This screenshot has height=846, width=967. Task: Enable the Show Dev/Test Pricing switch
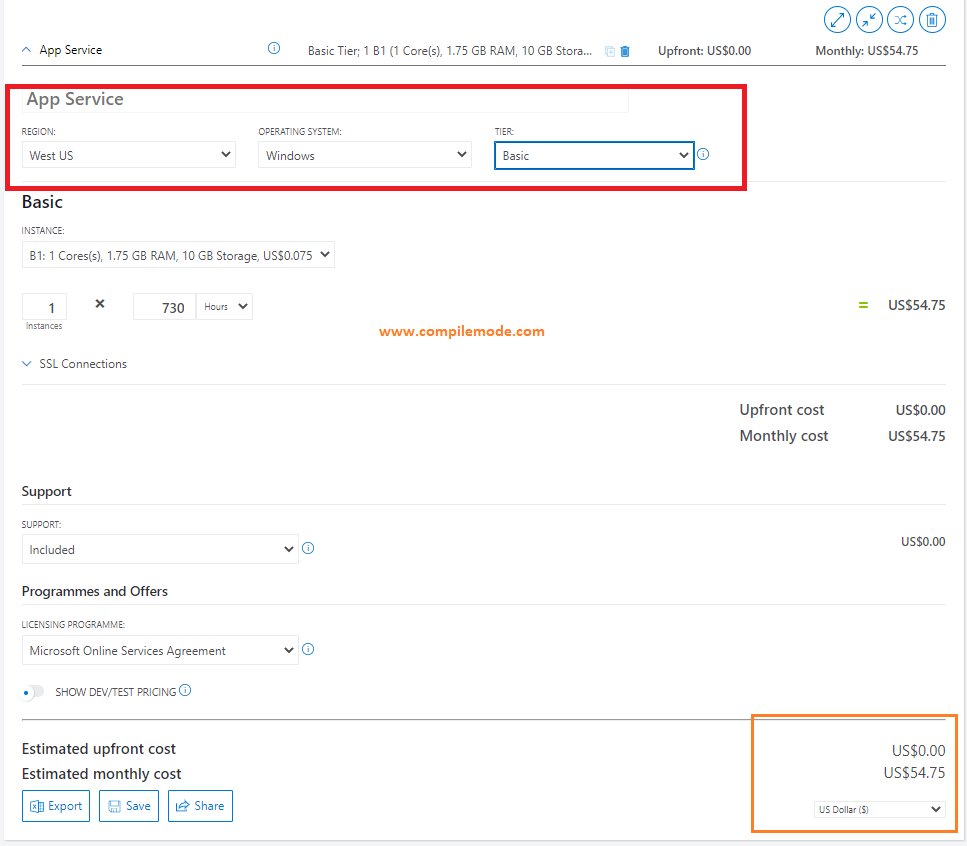(x=32, y=691)
